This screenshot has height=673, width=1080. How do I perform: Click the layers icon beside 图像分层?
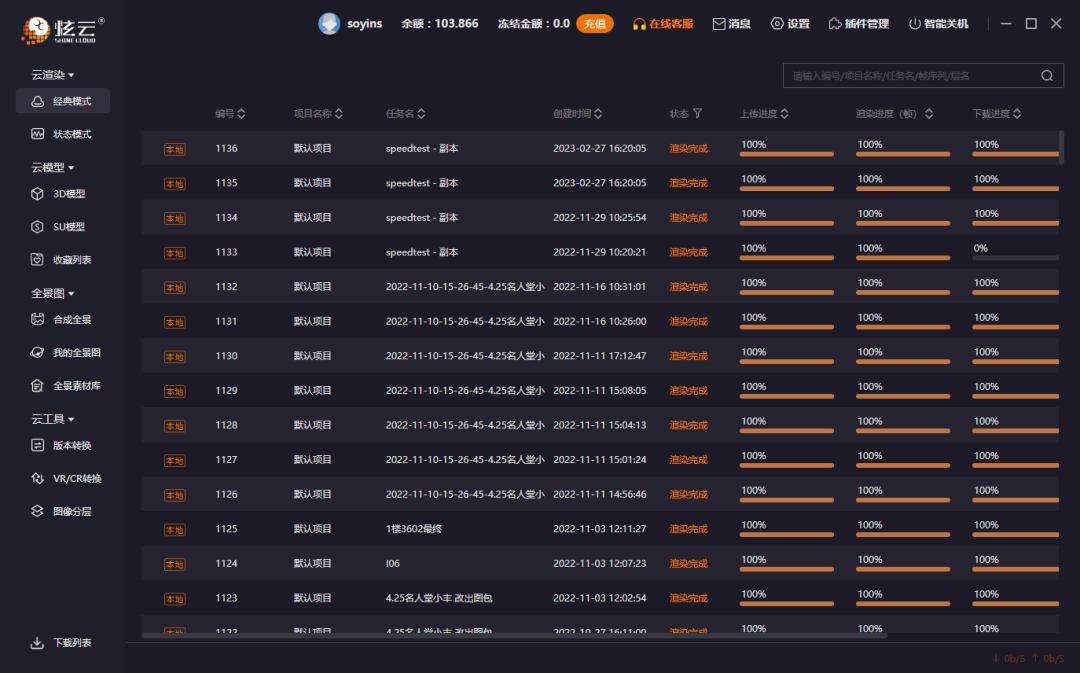coord(37,511)
